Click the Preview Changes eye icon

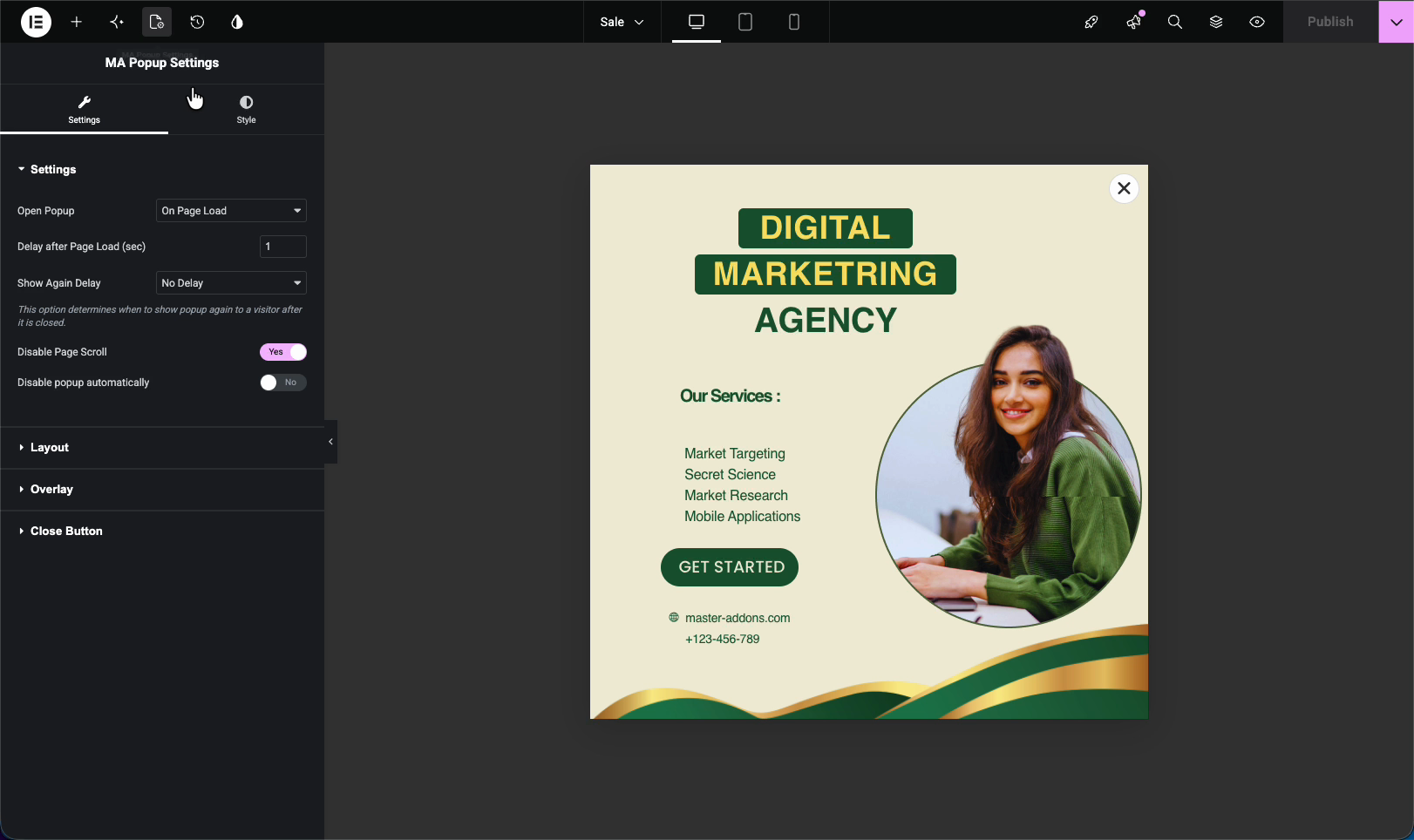[1257, 22]
